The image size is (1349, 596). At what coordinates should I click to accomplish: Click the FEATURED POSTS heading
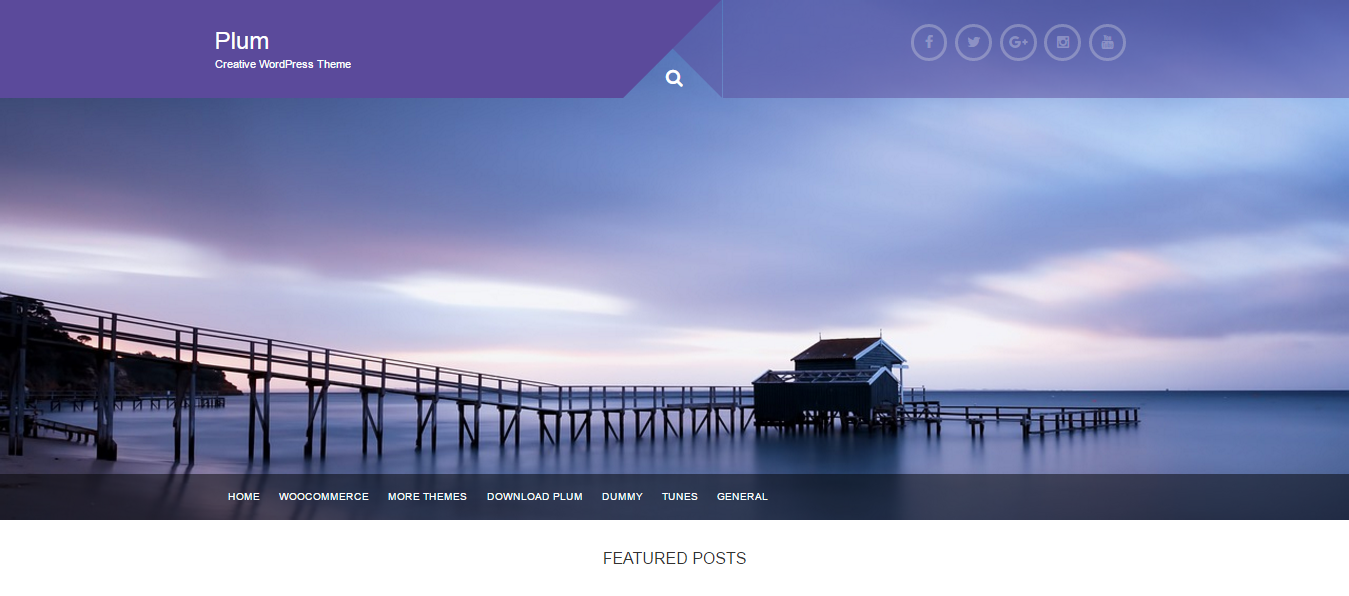(x=674, y=559)
